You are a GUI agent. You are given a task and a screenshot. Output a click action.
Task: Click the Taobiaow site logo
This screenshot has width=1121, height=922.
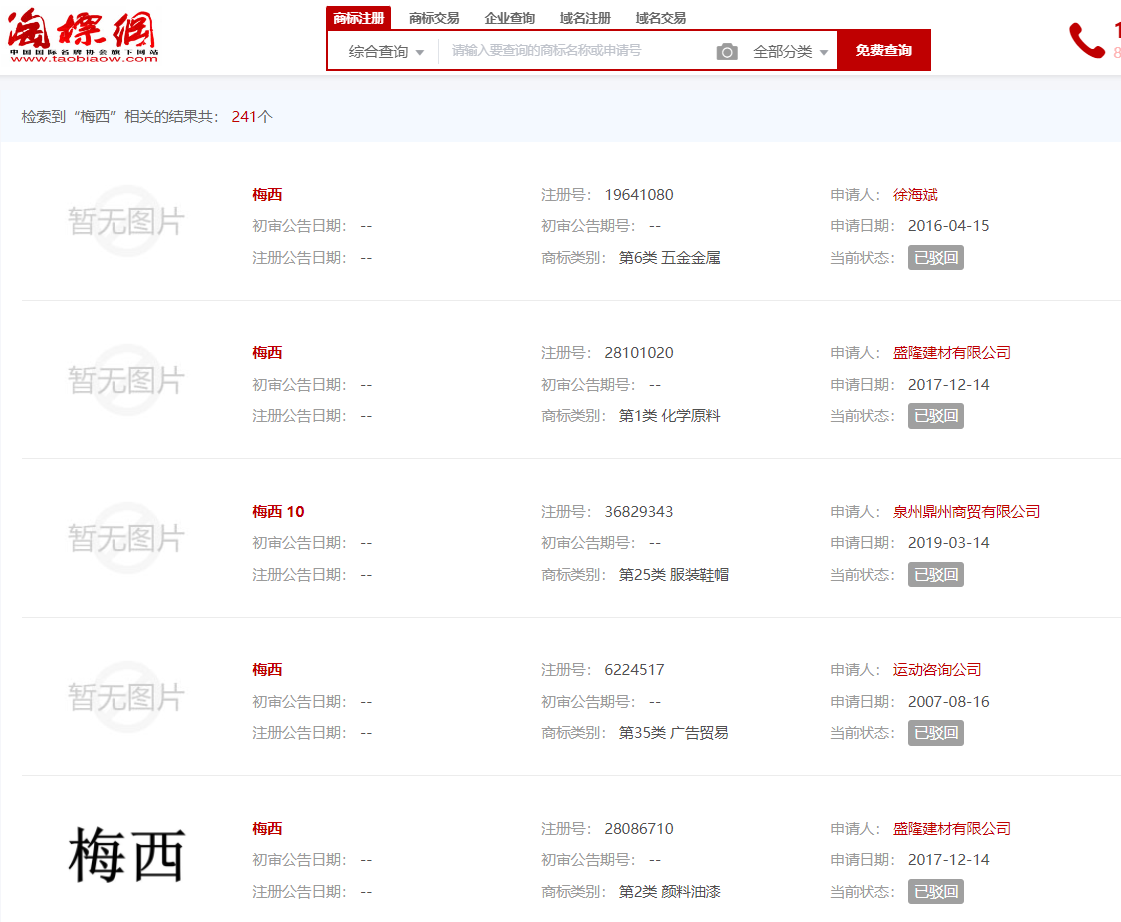click(83, 36)
